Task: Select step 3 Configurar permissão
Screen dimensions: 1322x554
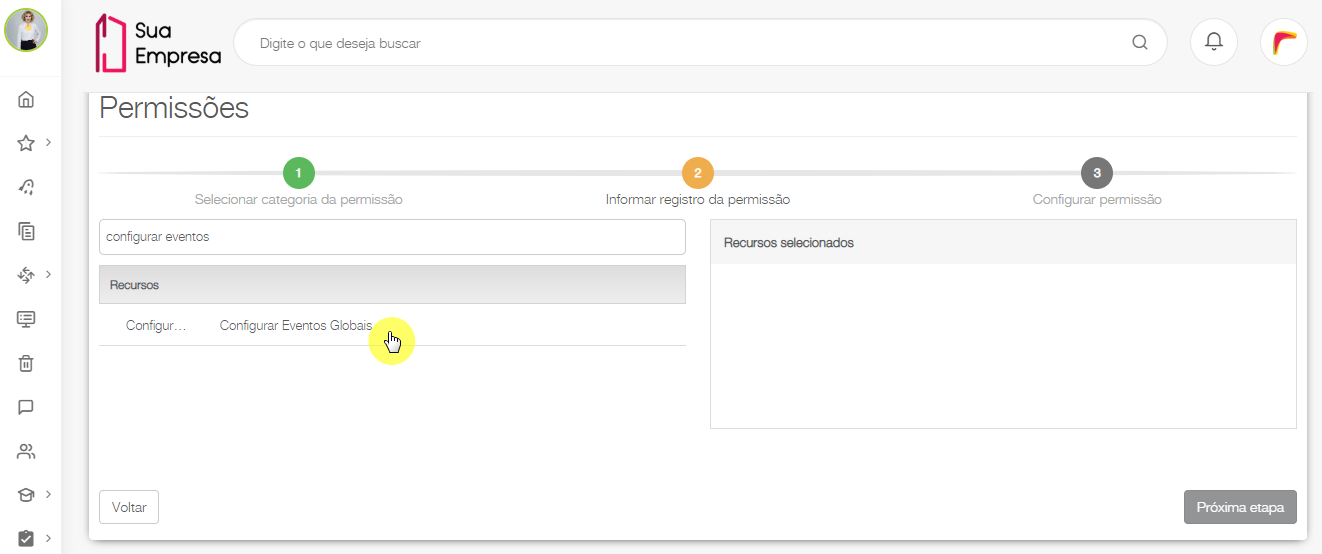Action: coord(1097,173)
